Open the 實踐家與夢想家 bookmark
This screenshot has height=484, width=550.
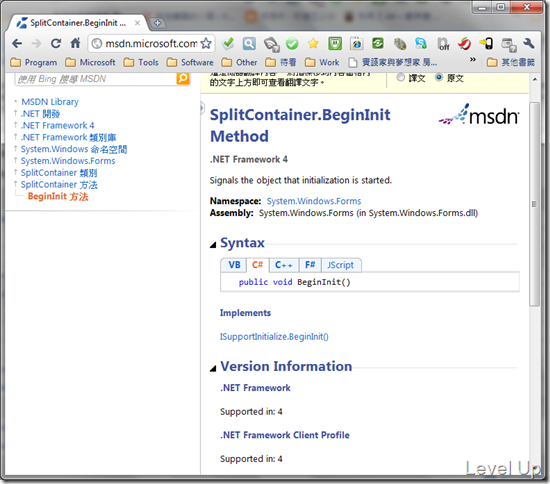tap(394, 62)
